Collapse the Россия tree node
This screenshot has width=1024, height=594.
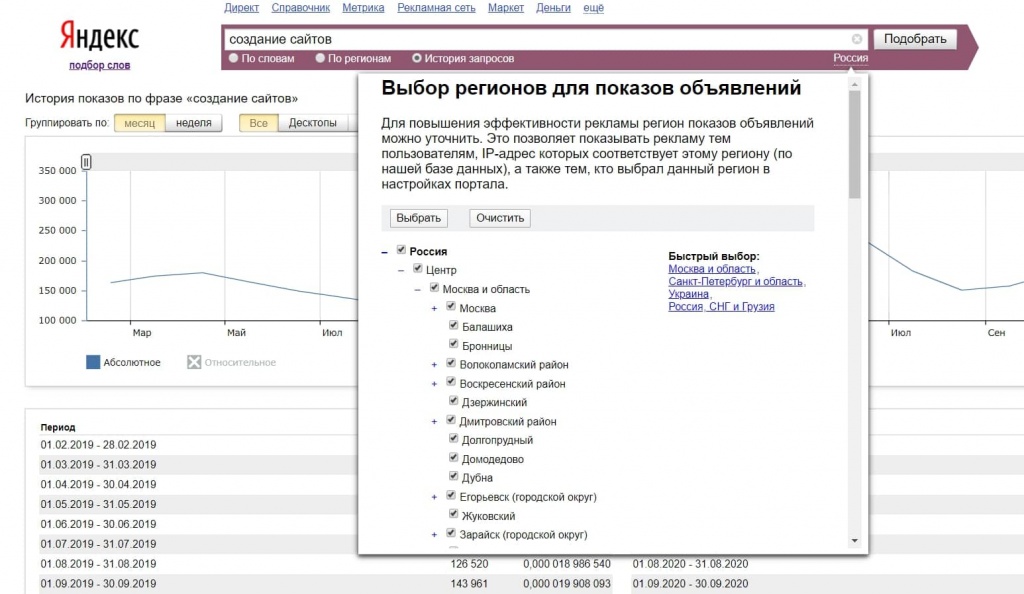384,252
